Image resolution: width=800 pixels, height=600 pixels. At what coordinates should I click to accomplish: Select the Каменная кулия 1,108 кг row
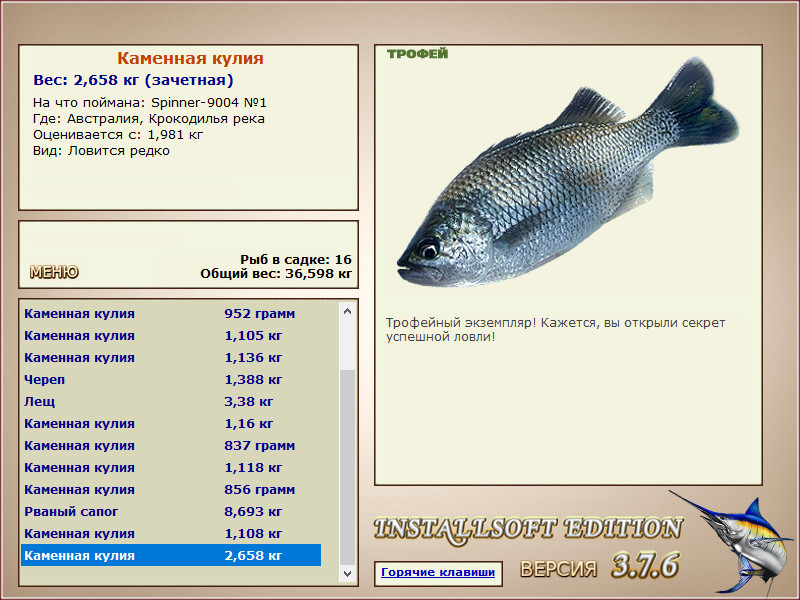point(171,533)
